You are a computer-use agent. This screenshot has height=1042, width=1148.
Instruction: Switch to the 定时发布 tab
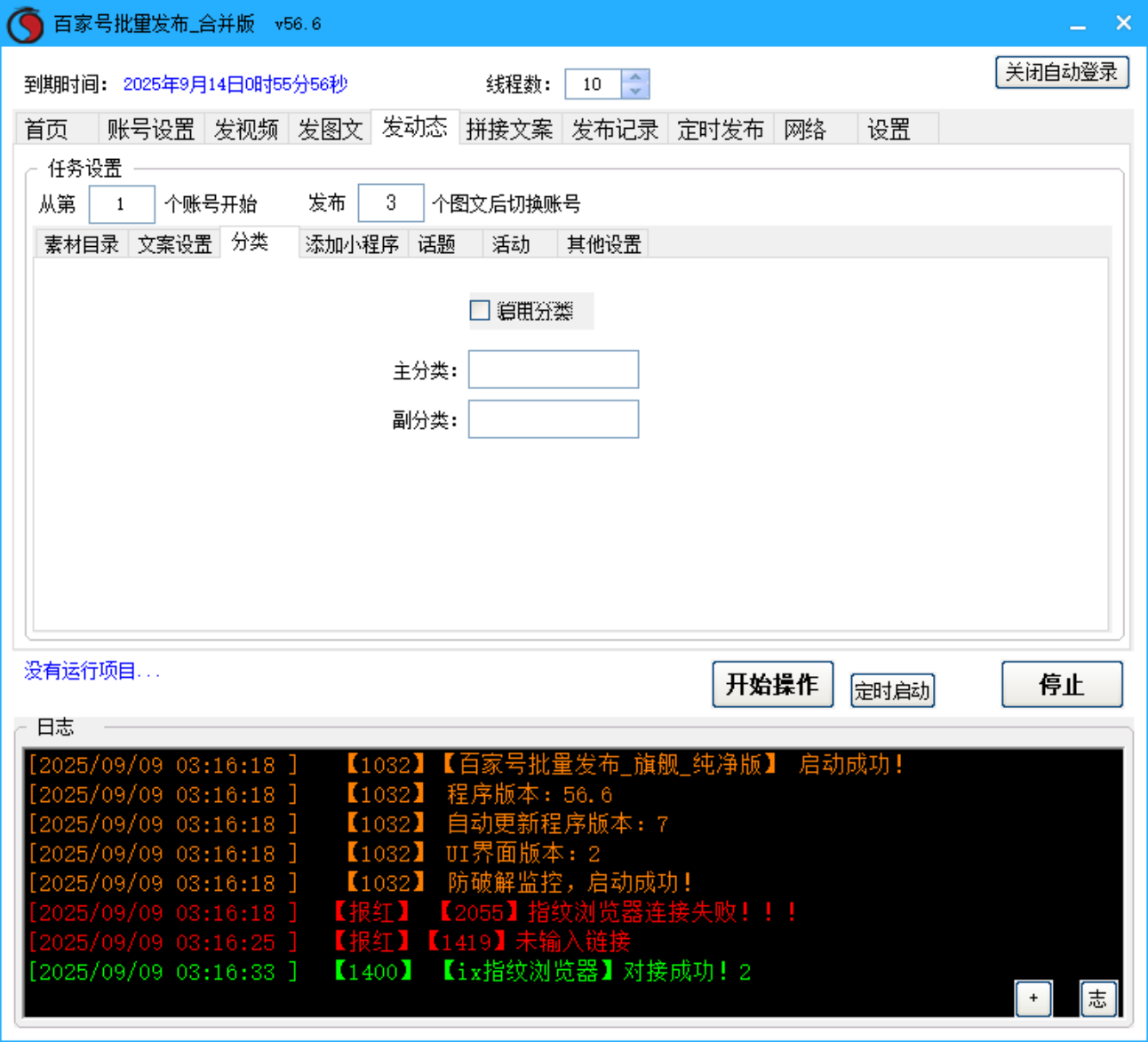coord(721,129)
